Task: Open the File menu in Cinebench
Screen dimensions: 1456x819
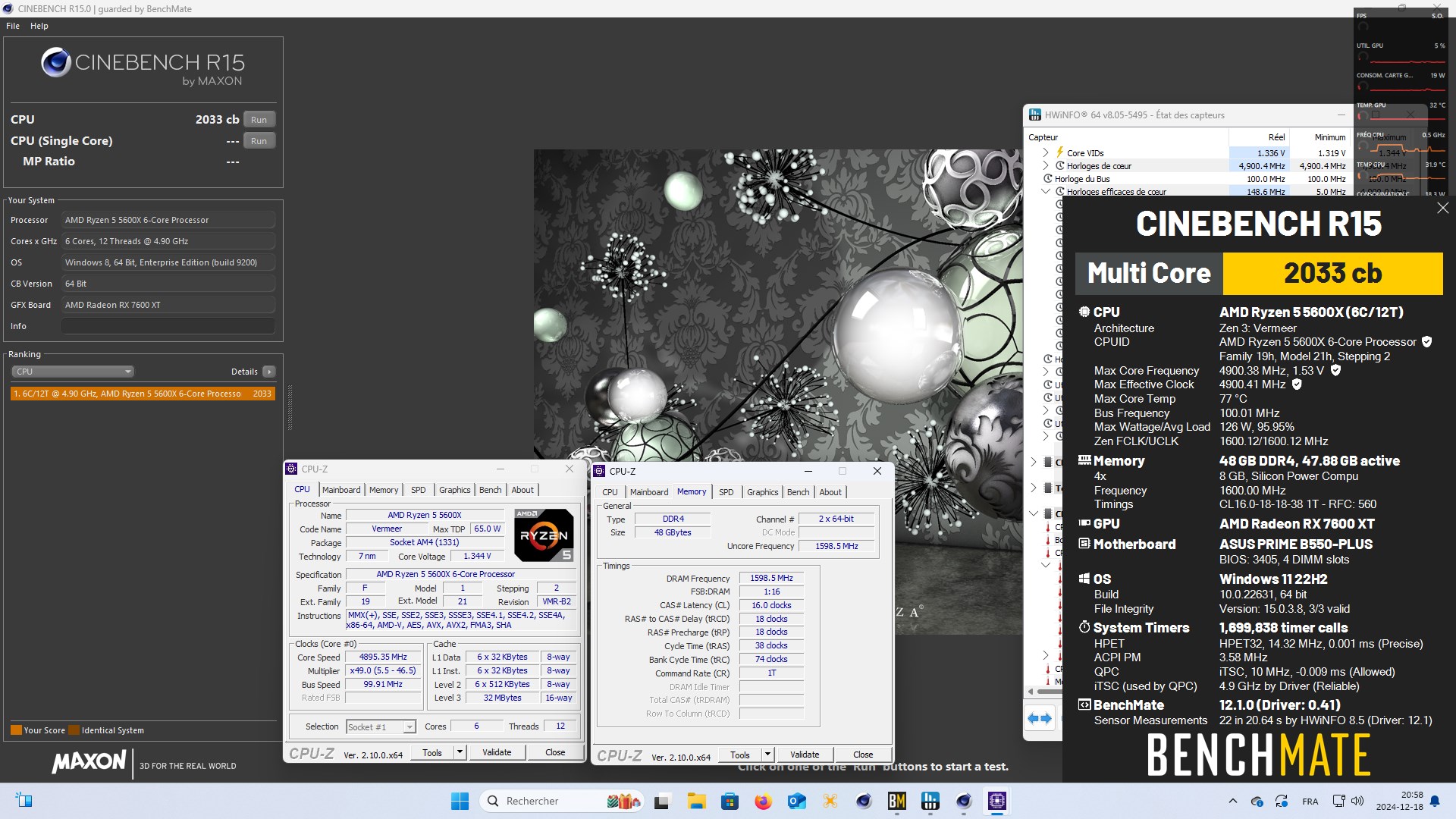Action: click(13, 26)
